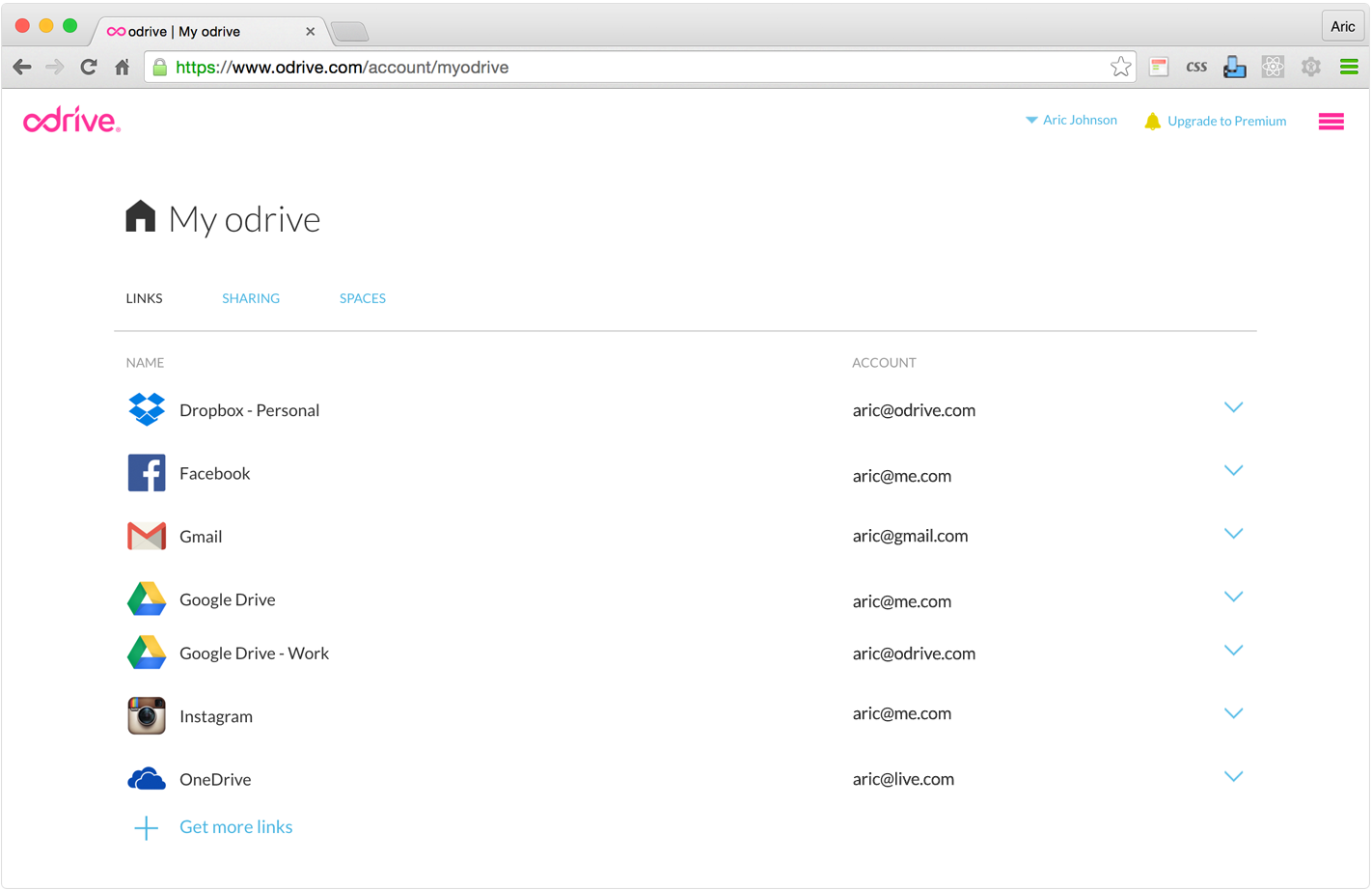
Task: Click the NAME column header
Action: point(145,363)
